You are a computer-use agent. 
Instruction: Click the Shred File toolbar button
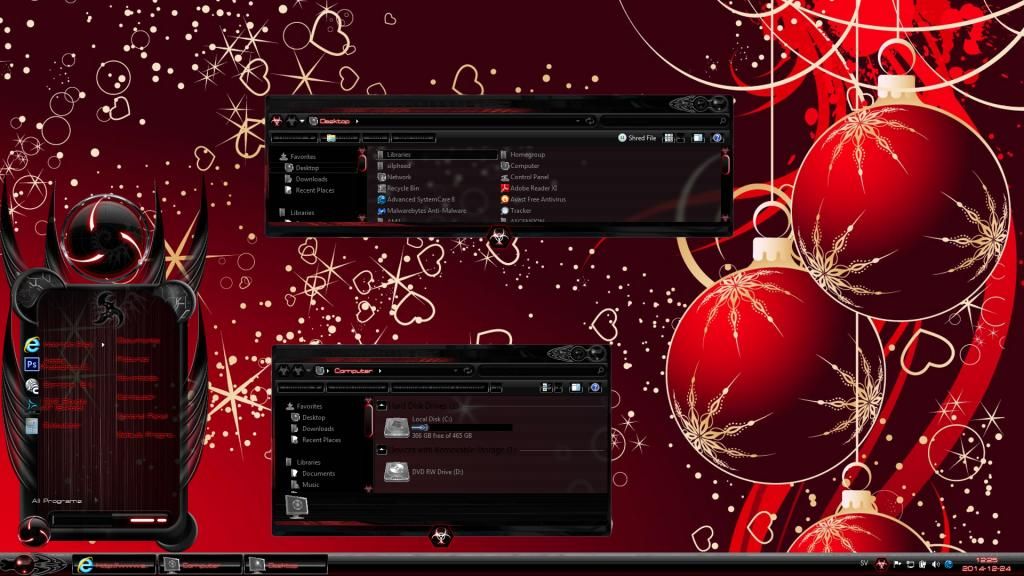click(637, 138)
